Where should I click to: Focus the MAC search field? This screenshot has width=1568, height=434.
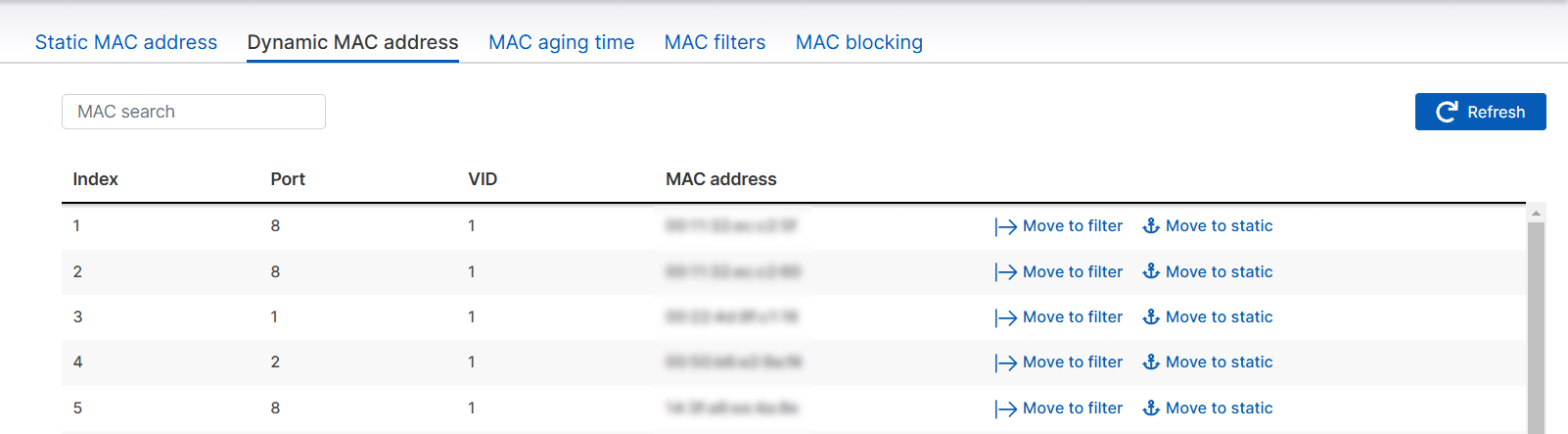(194, 112)
